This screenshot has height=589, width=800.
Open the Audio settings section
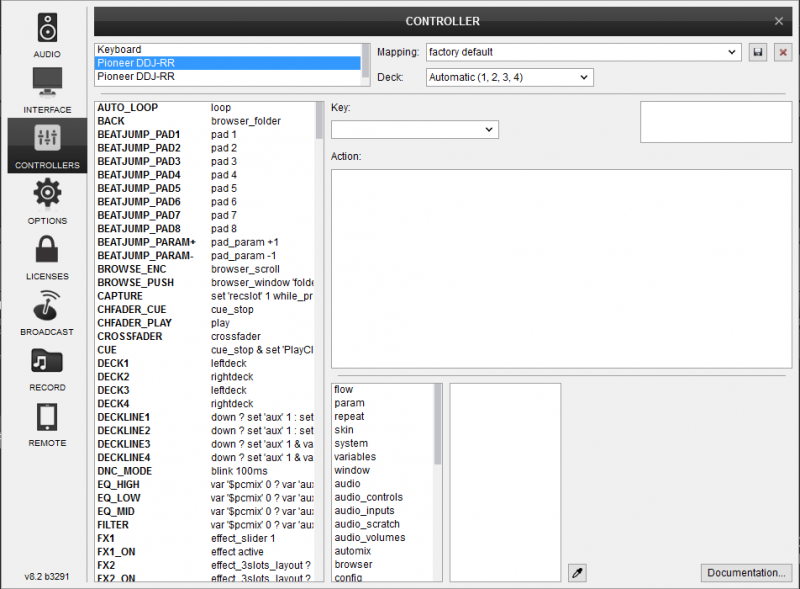(47, 34)
